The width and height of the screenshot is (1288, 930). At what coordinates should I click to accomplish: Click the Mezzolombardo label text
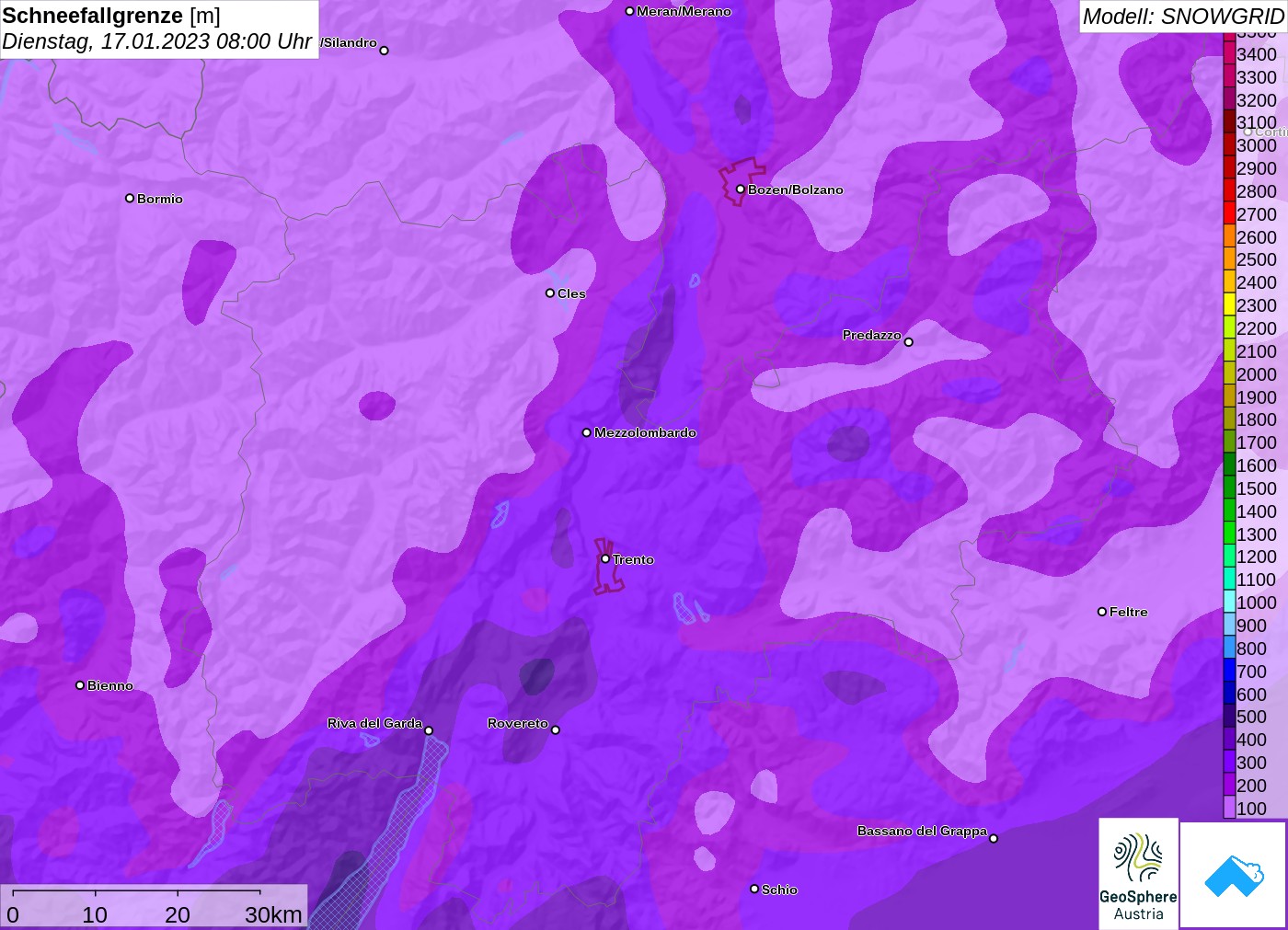pyautogui.click(x=645, y=432)
